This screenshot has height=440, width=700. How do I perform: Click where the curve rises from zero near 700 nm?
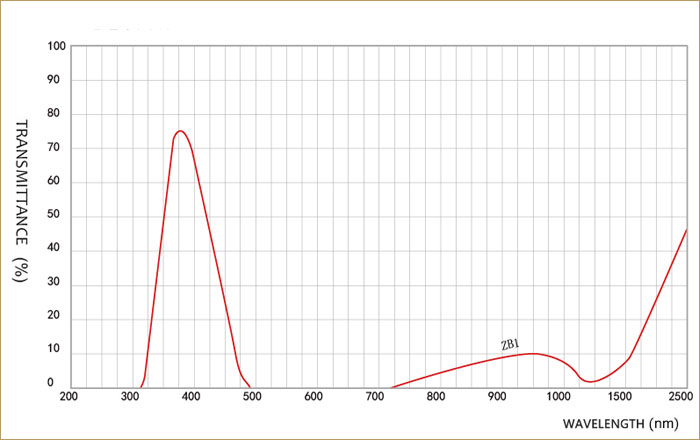pyautogui.click(x=392, y=387)
